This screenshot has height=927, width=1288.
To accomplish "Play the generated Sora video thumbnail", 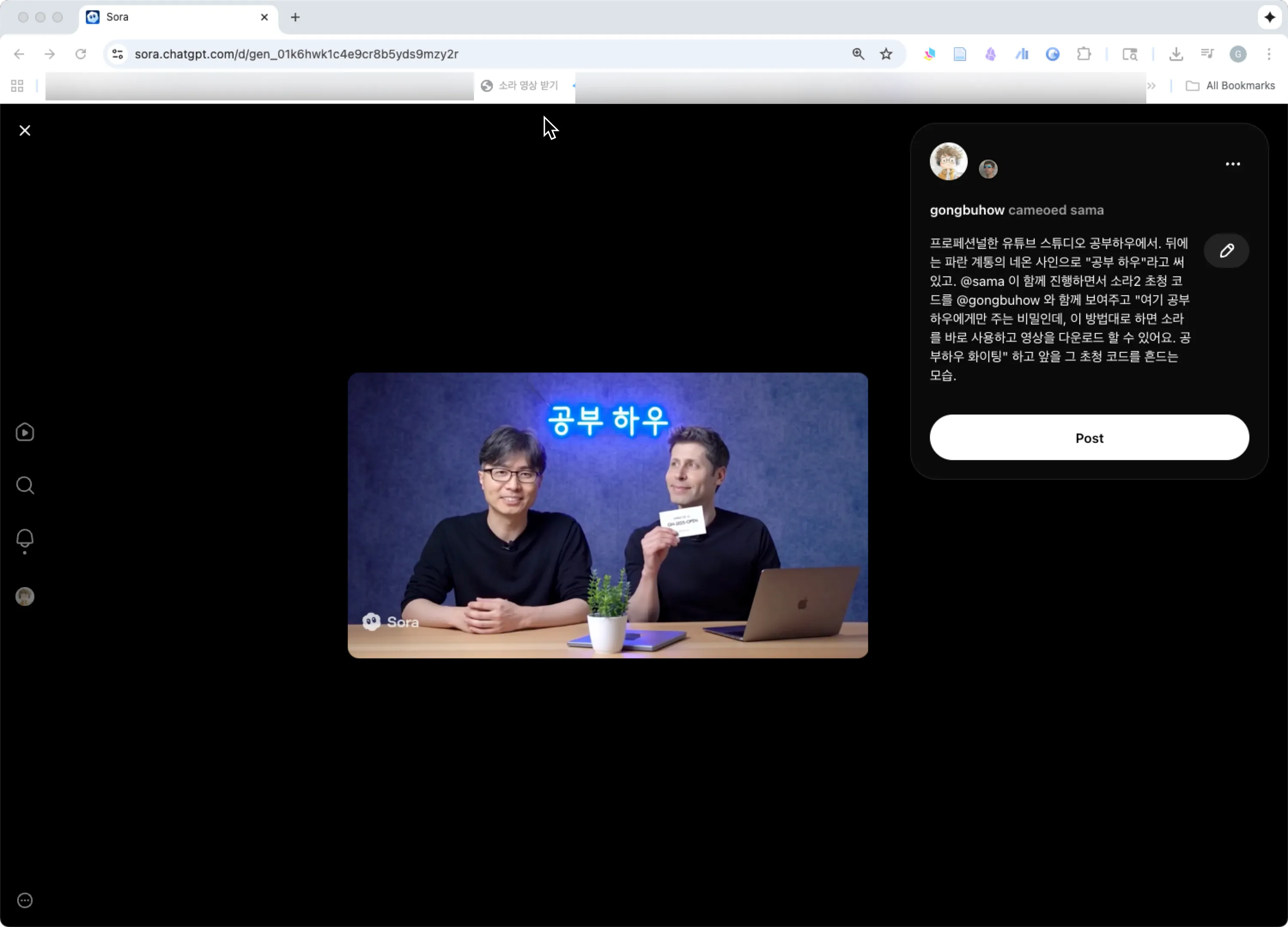I will tap(607, 515).
